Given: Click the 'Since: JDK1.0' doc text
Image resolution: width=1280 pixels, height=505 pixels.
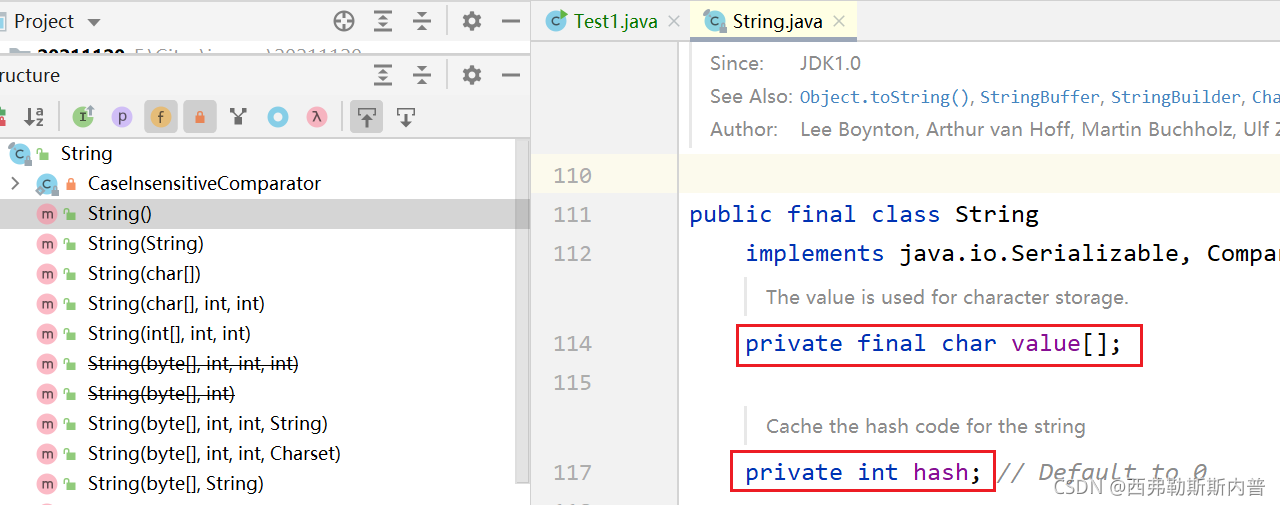Looking at the screenshot, I should (785, 63).
